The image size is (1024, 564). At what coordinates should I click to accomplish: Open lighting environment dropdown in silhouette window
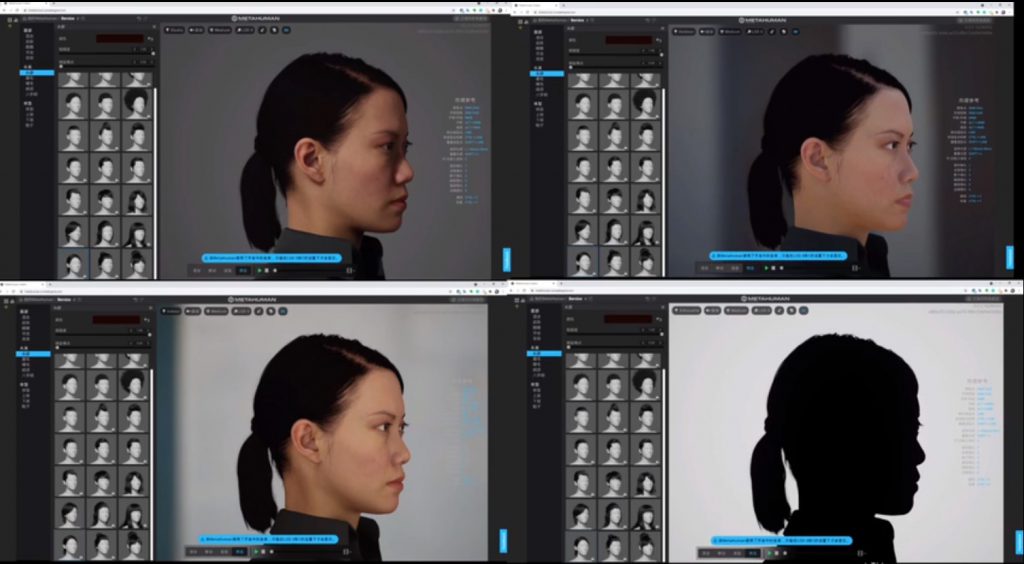(686, 310)
